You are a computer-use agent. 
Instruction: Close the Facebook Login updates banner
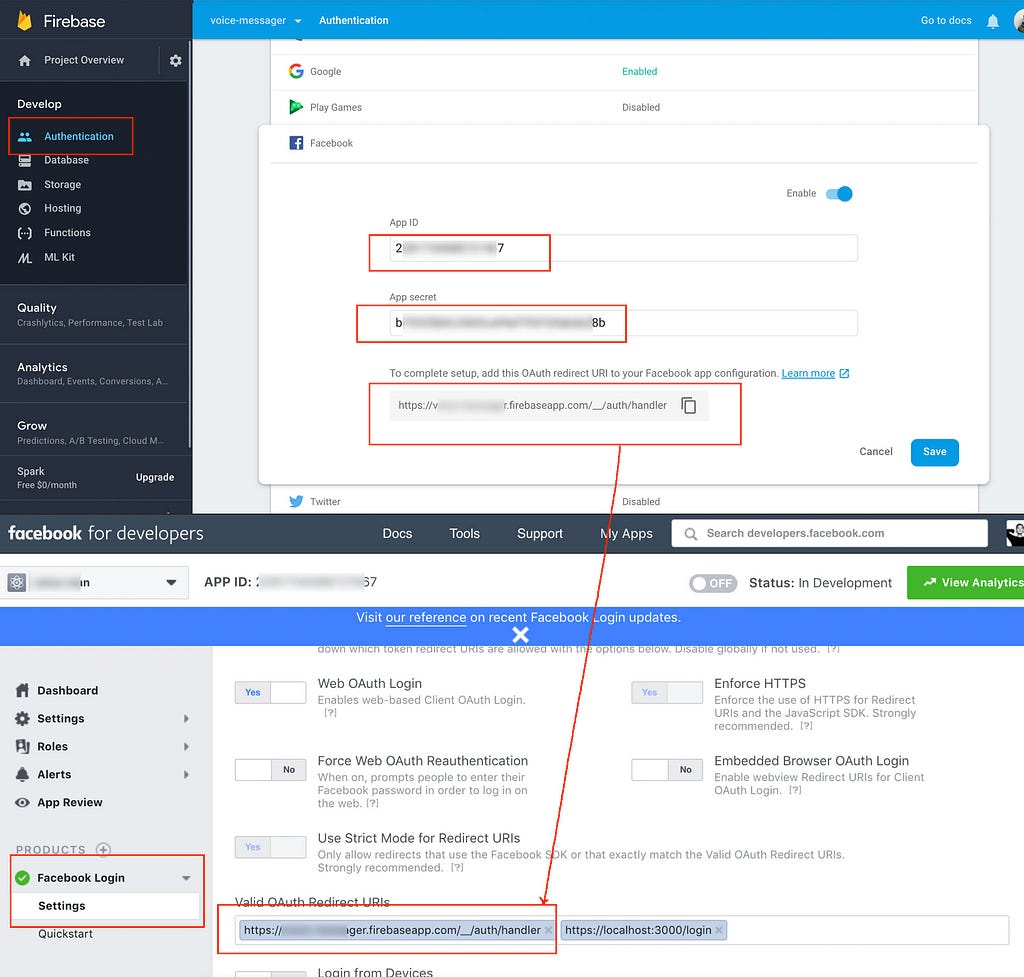click(x=520, y=635)
